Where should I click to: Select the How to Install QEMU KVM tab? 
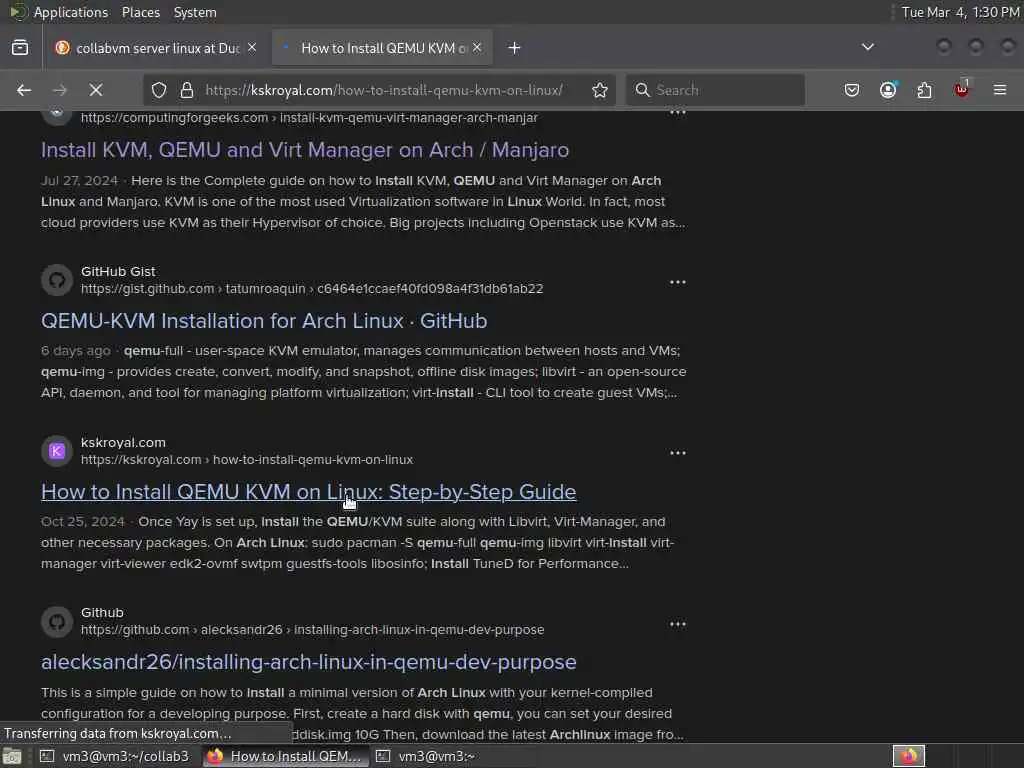382,48
